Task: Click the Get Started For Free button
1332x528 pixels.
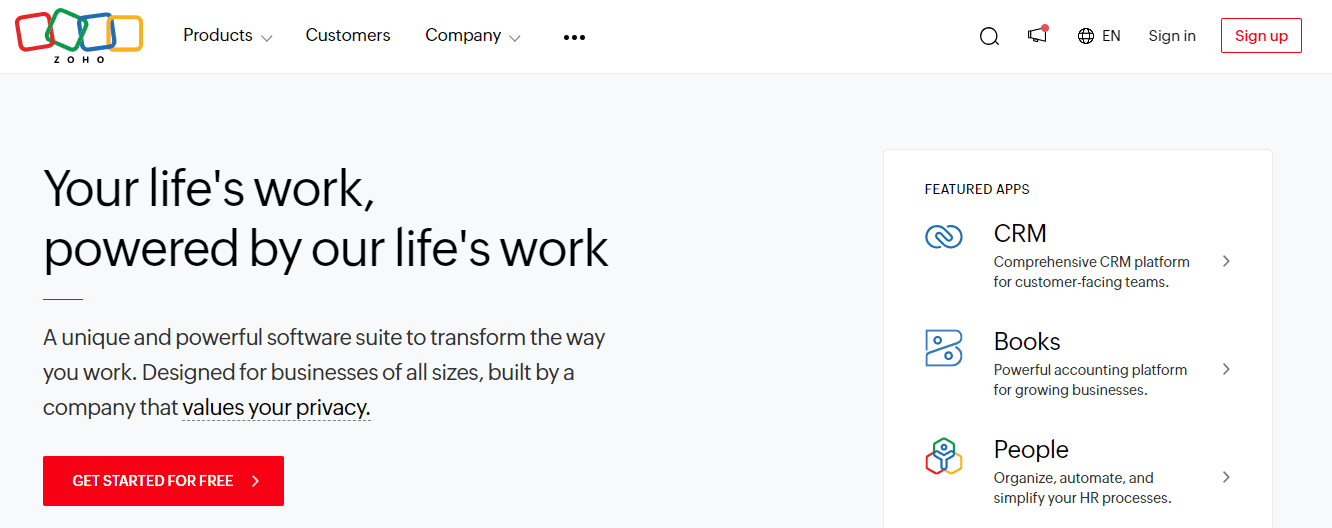Action: pyautogui.click(x=163, y=481)
